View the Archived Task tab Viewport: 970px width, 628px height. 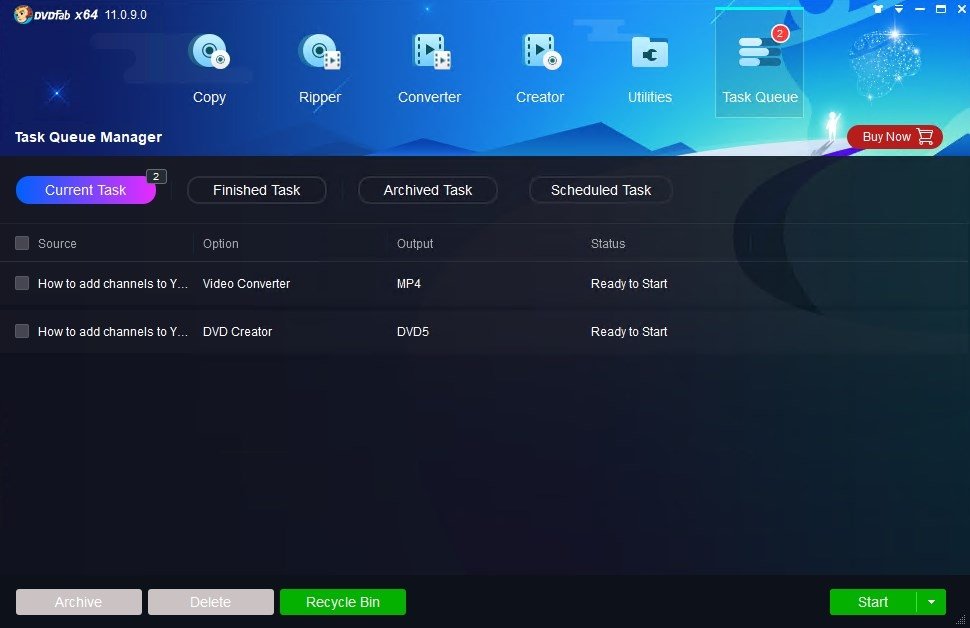427,190
